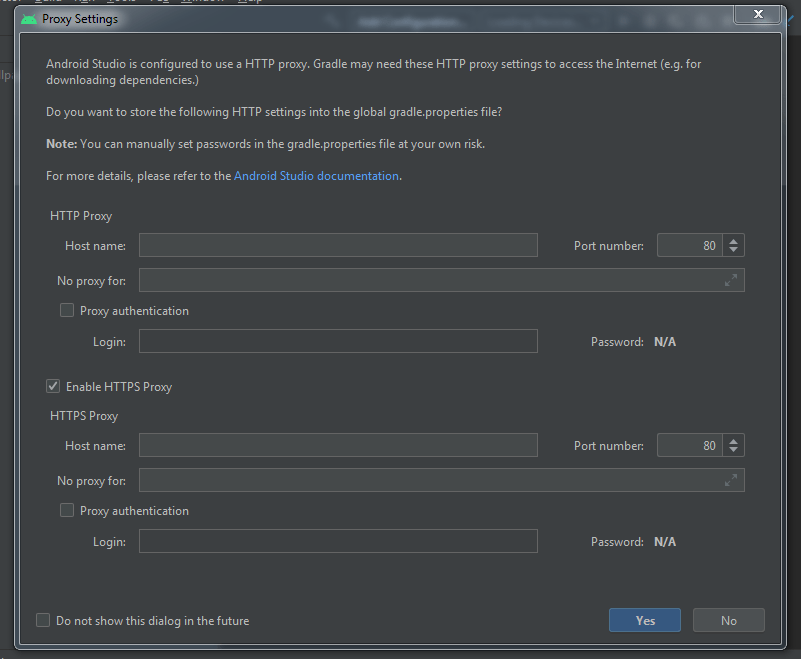This screenshot has height=659, width=801.
Task: Increment the HTTPS Proxy port number
Action: [x=733, y=440]
